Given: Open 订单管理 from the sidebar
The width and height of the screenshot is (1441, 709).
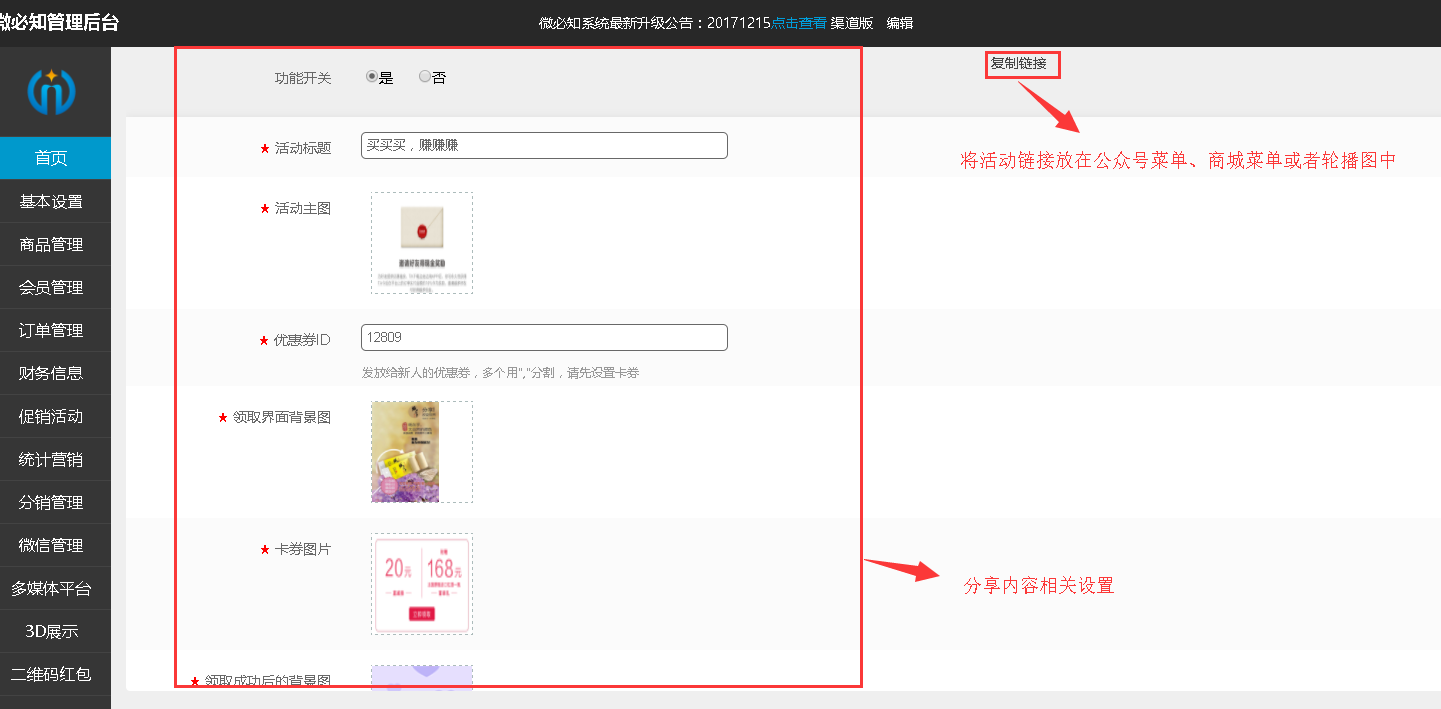Looking at the screenshot, I should coord(55,330).
